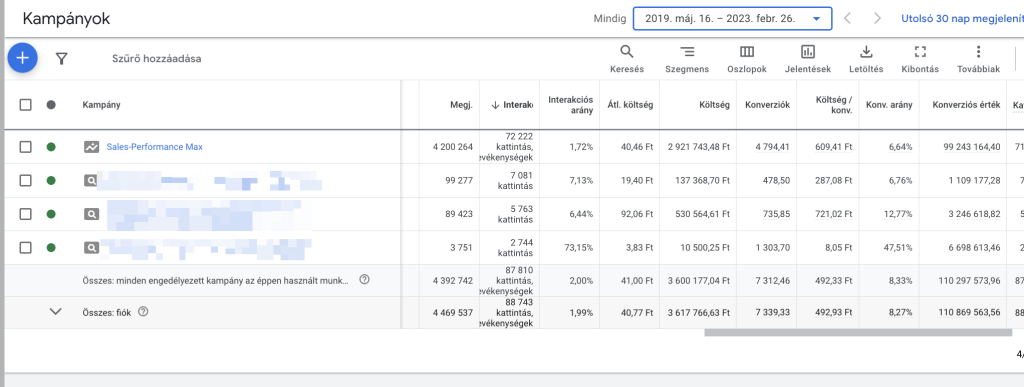Click total cost 3 617 766,63 Ft
This screenshot has height=387, width=1024.
698,312
